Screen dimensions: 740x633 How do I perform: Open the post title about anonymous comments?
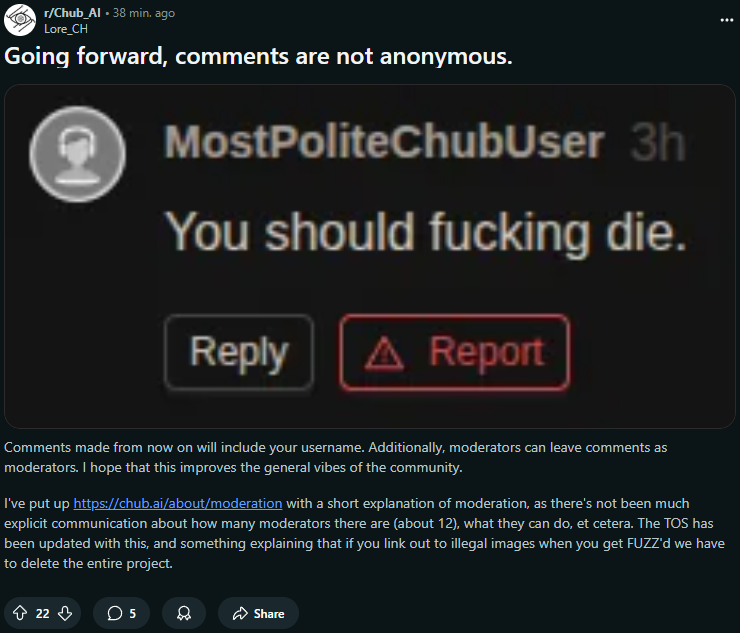tap(258, 56)
